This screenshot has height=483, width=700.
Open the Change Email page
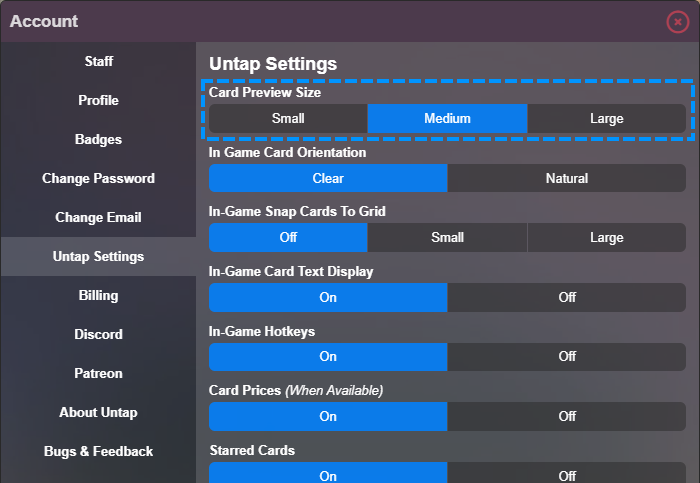(x=98, y=217)
